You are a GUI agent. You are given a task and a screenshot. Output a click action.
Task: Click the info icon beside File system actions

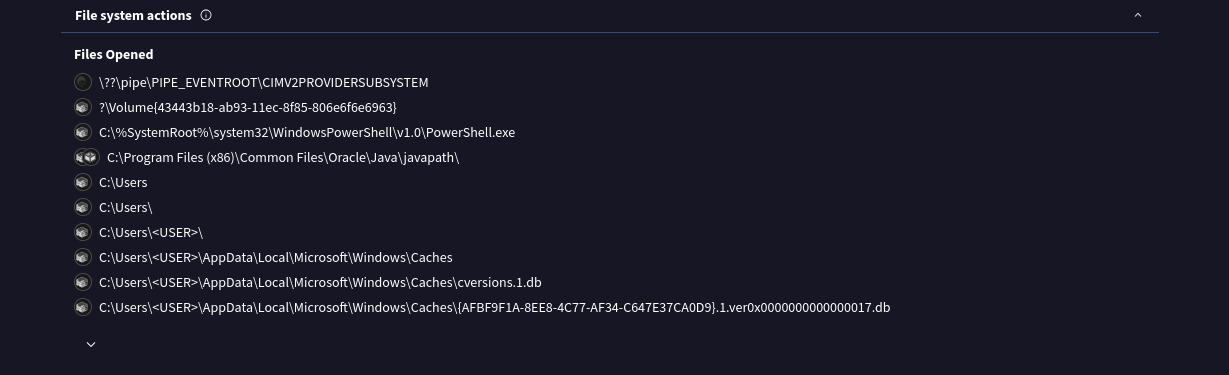[x=206, y=15]
